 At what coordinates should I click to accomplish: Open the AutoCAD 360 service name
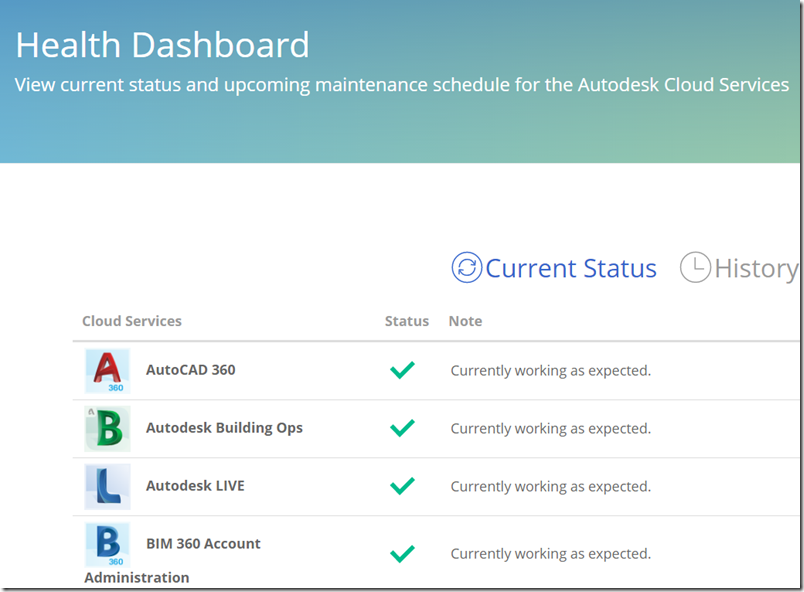coord(191,370)
